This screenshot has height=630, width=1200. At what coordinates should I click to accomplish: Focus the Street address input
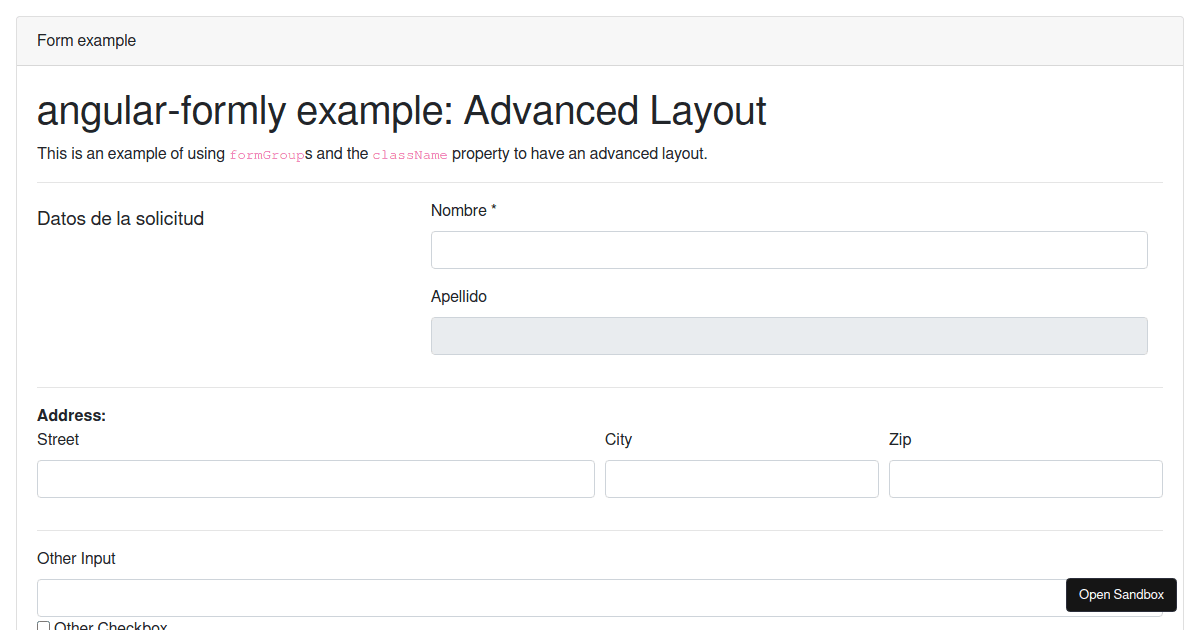(316, 479)
